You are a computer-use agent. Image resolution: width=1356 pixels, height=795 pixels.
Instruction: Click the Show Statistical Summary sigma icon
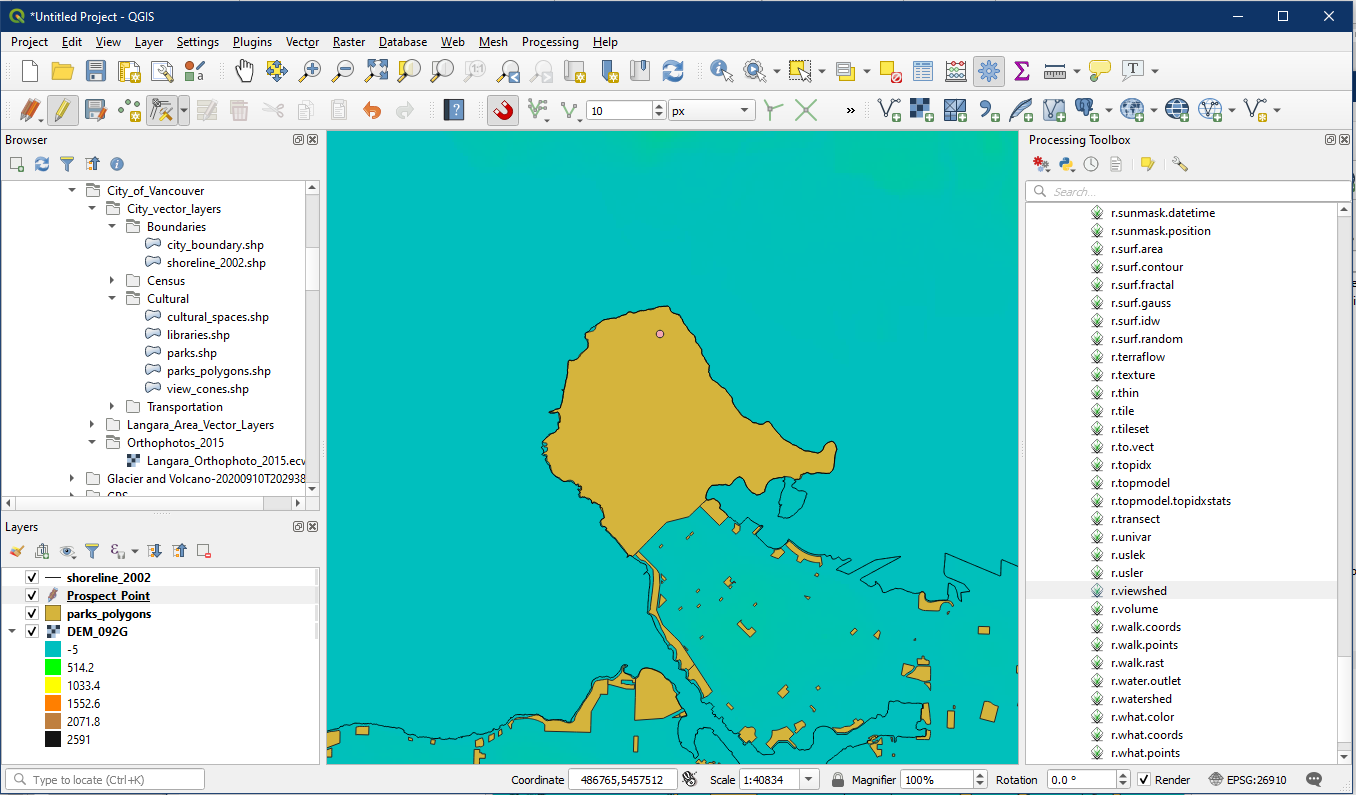point(1021,71)
